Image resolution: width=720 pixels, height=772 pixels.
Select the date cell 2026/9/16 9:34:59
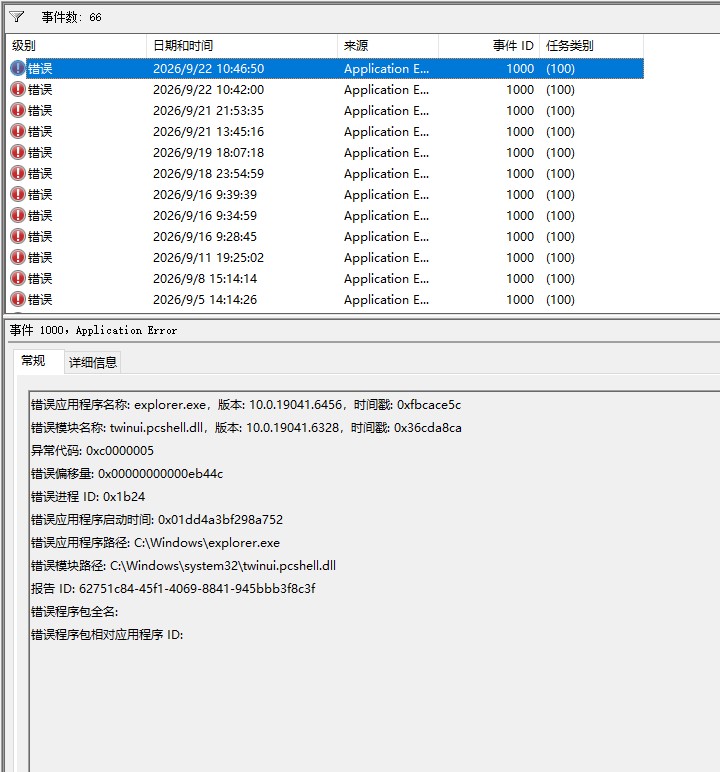click(x=205, y=216)
